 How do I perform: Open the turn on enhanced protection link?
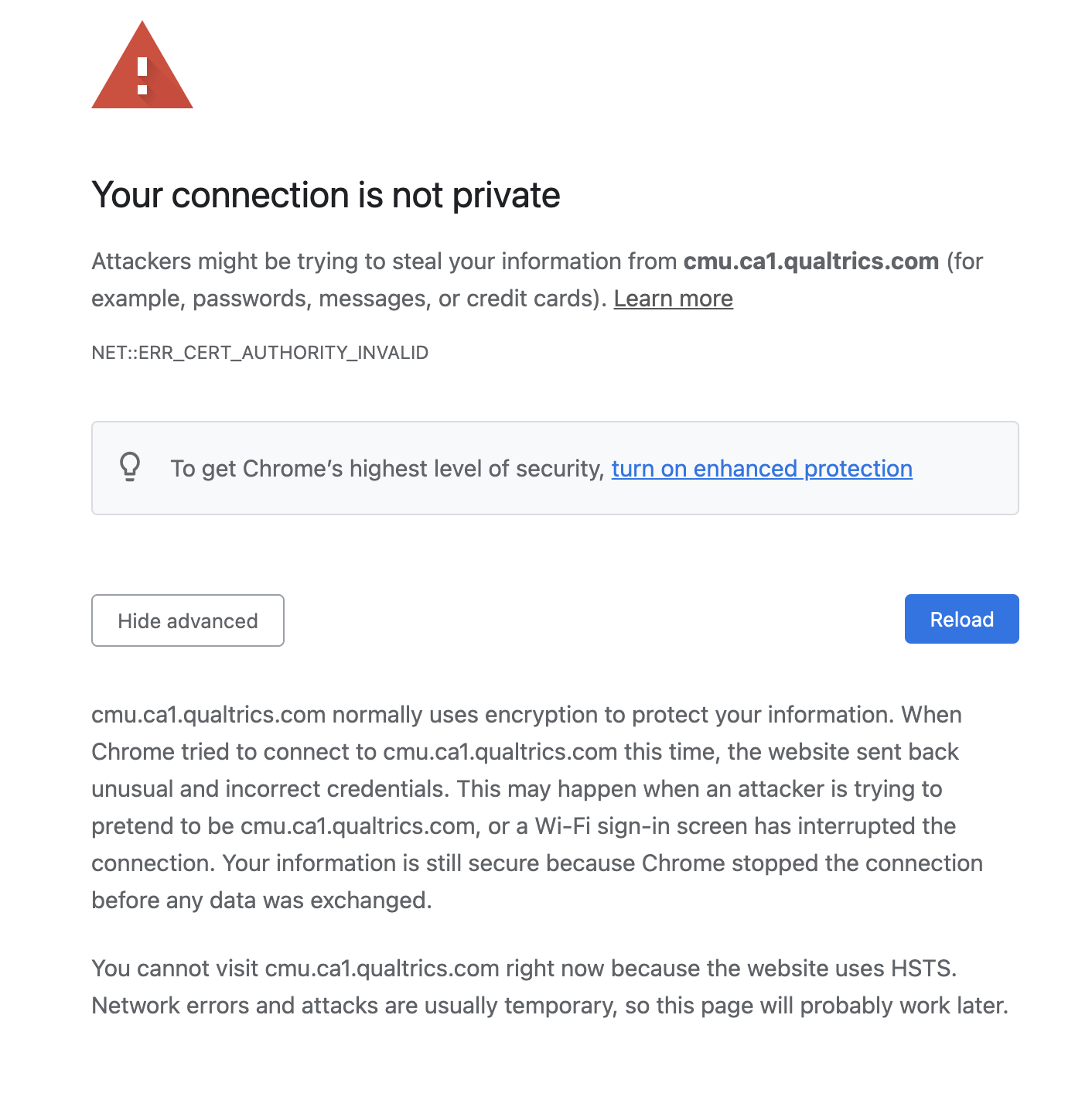pyautogui.click(x=762, y=468)
